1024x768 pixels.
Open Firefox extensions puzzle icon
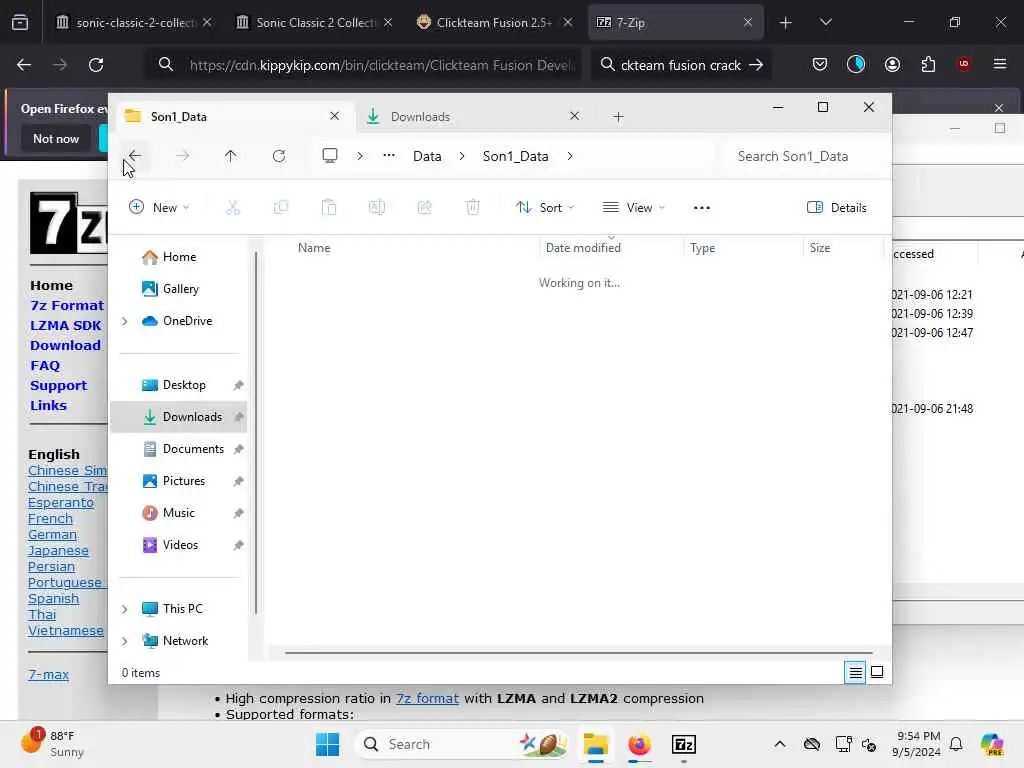pos(928,64)
